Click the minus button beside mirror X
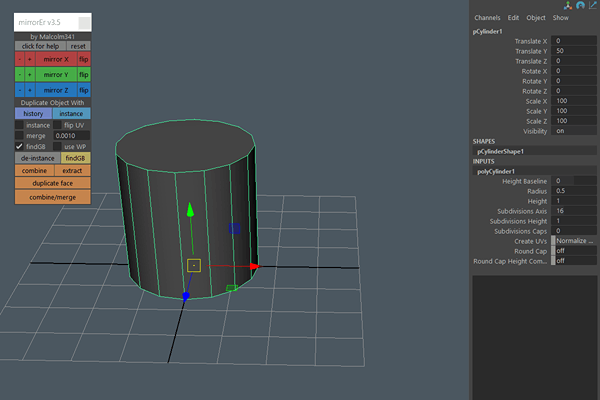Image resolution: width=600 pixels, height=400 pixels. coord(20,60)
